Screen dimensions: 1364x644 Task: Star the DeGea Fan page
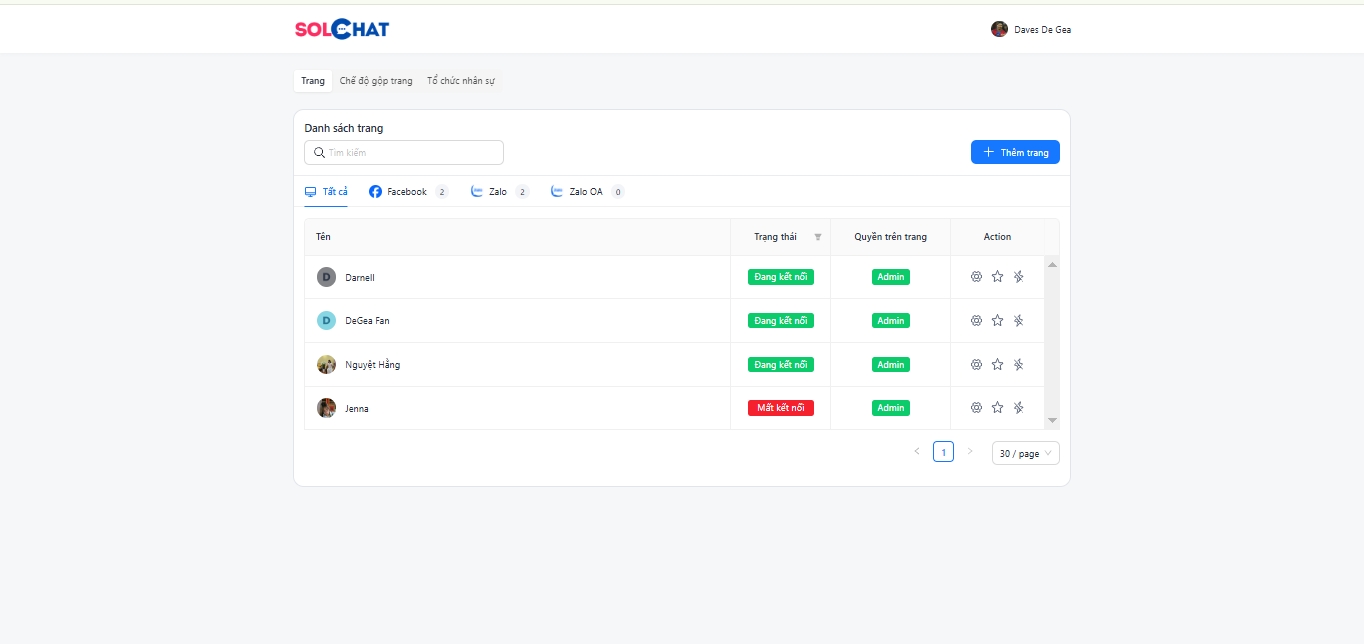[x=997, y=321]
